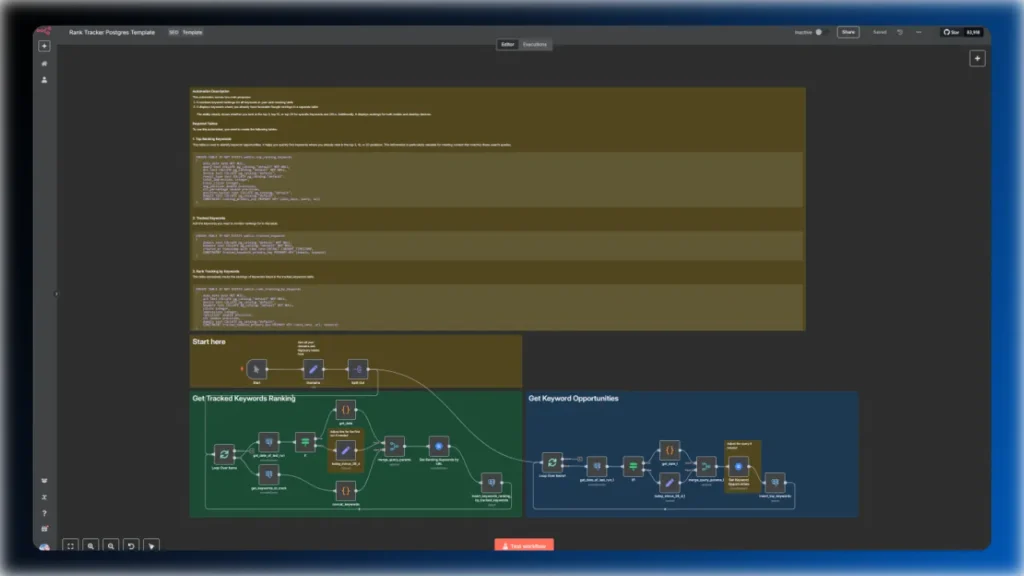The height and width of the screenshot is (576, 1024).
Task: Click the Share button
Action: coord(848,32)
